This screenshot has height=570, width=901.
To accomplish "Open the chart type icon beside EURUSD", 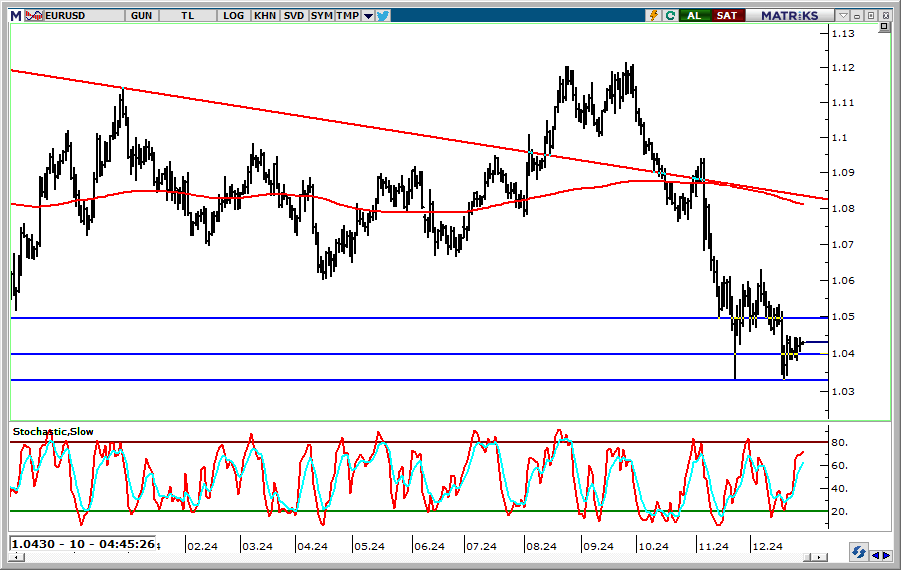I will 35,15.
